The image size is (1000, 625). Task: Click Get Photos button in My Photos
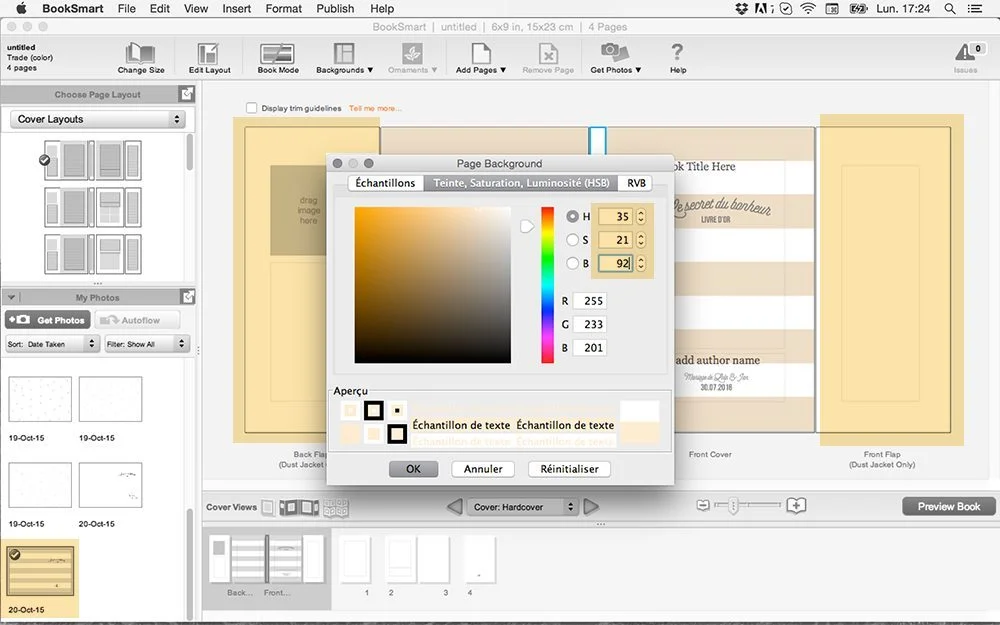[x=48, y=320]
